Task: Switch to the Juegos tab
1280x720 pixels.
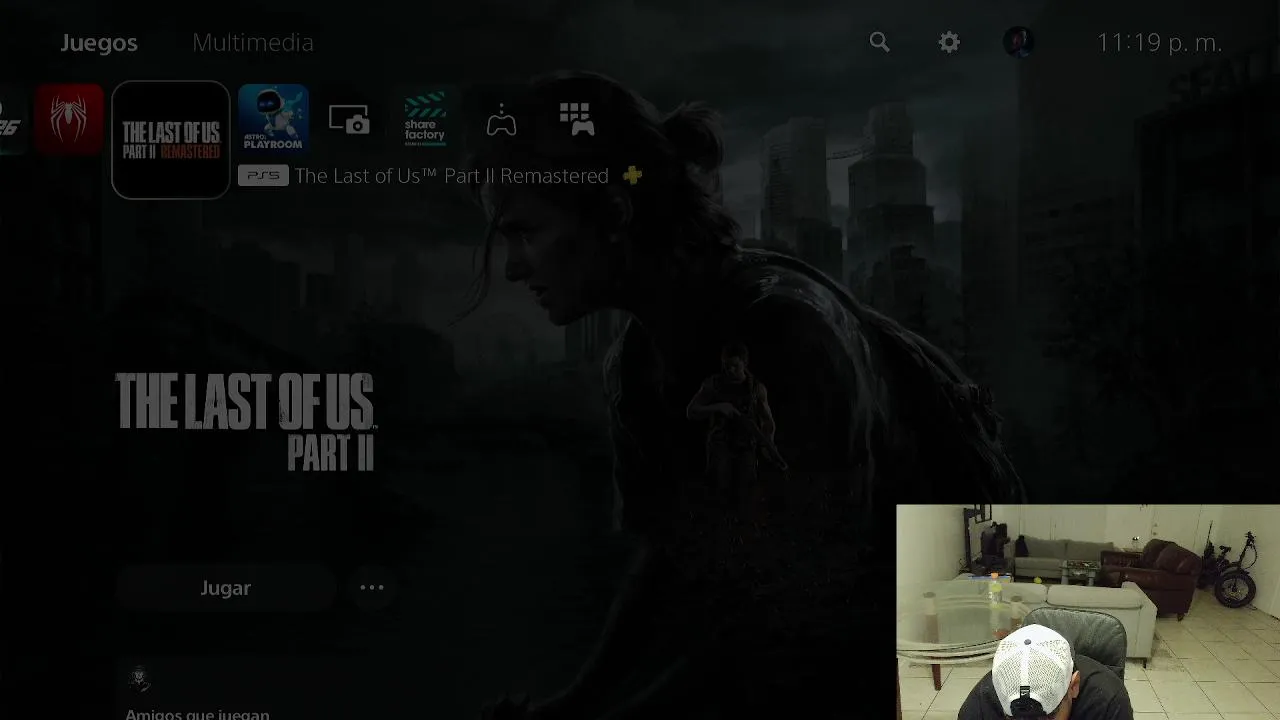Action: click(x=99, y=43)
